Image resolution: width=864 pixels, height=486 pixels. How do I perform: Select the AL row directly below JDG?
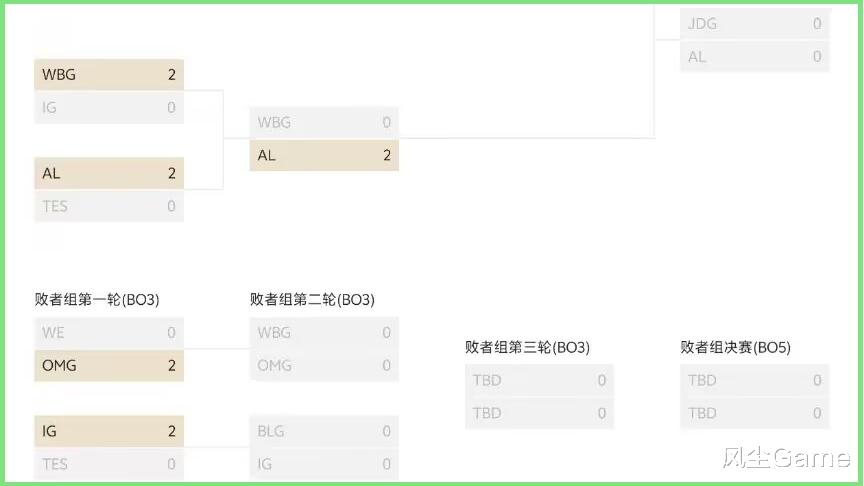pyautogui.click(x=755, y=57)
